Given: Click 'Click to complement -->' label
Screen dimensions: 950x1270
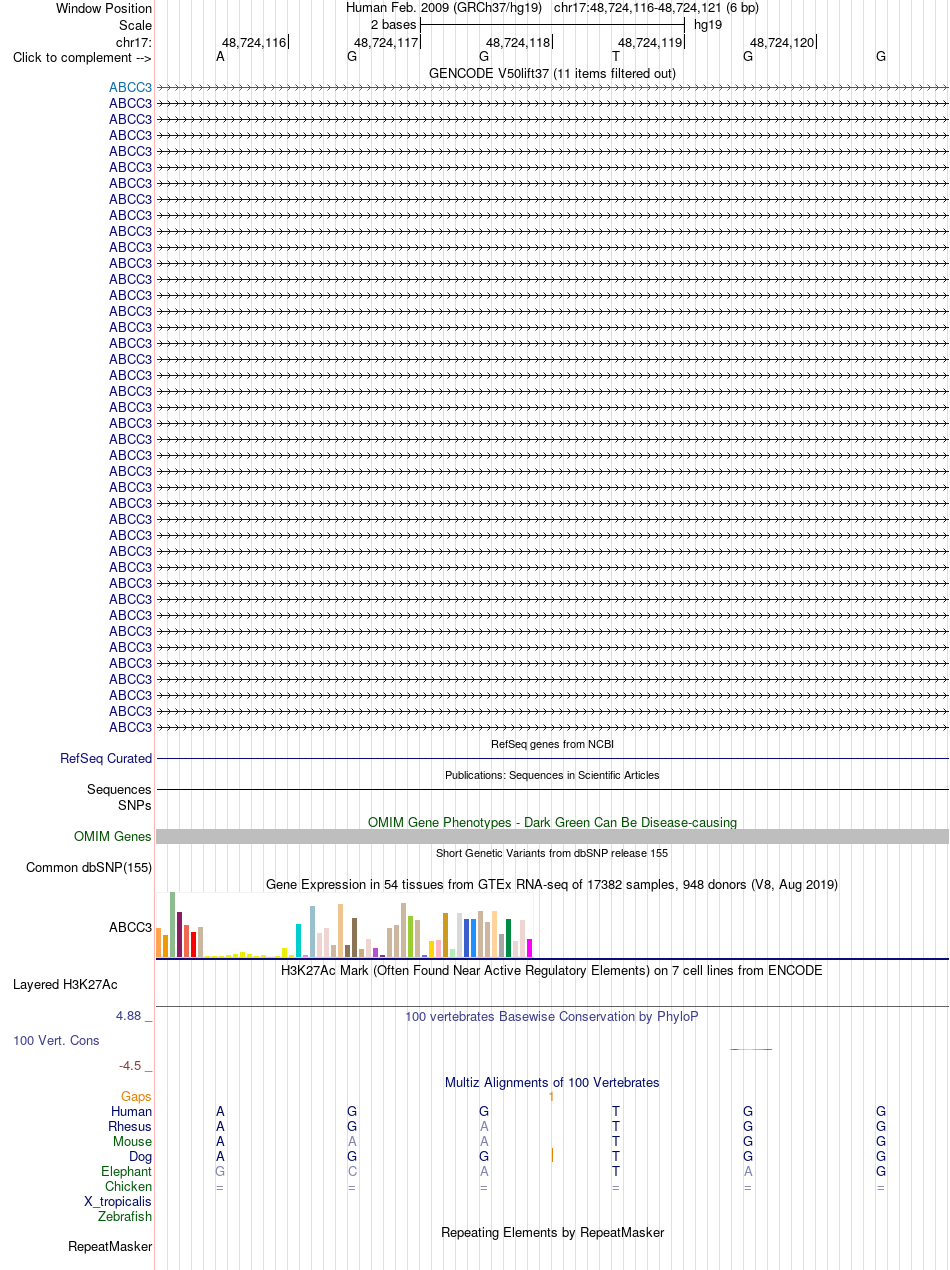Looking at the screenshot, I should (x=82, y=57).
